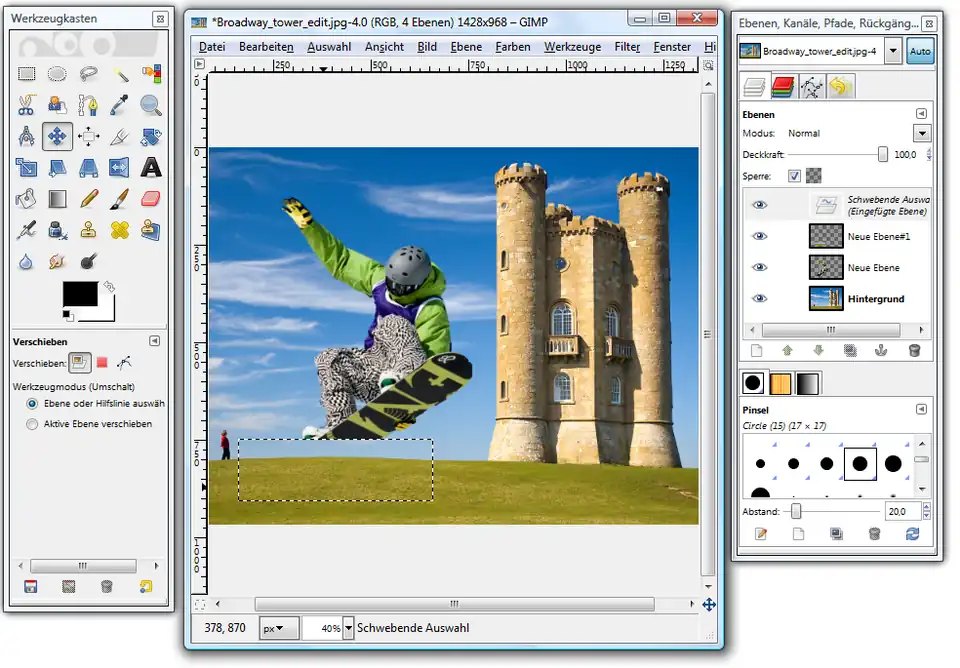Screen dimensions: 960x668
Task: Select the Text tool
Action: 151,167
